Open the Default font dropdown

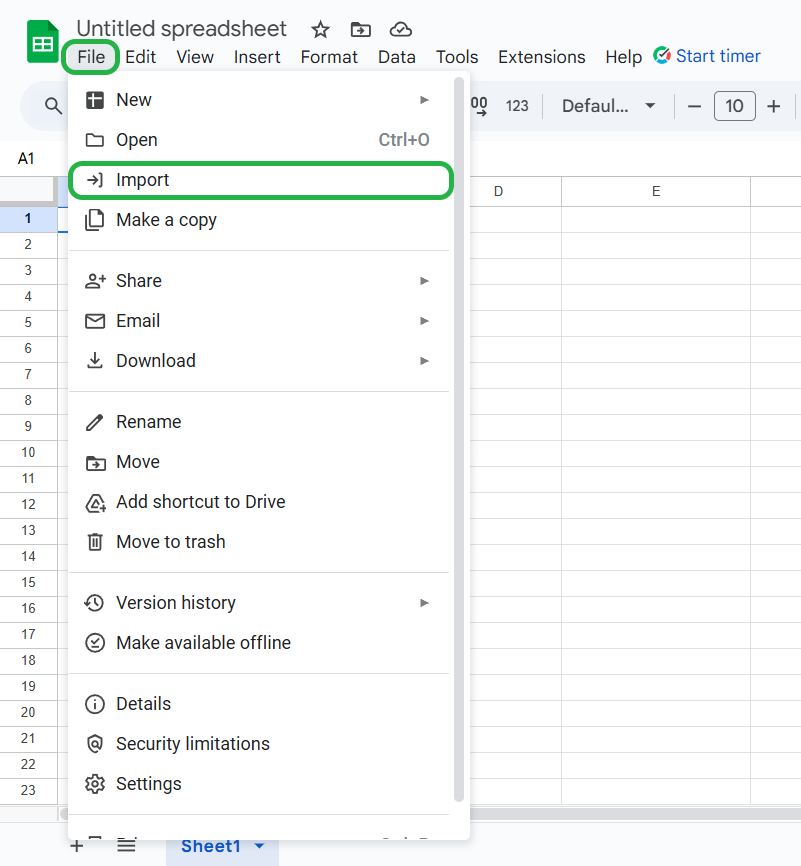pos(608,105)
